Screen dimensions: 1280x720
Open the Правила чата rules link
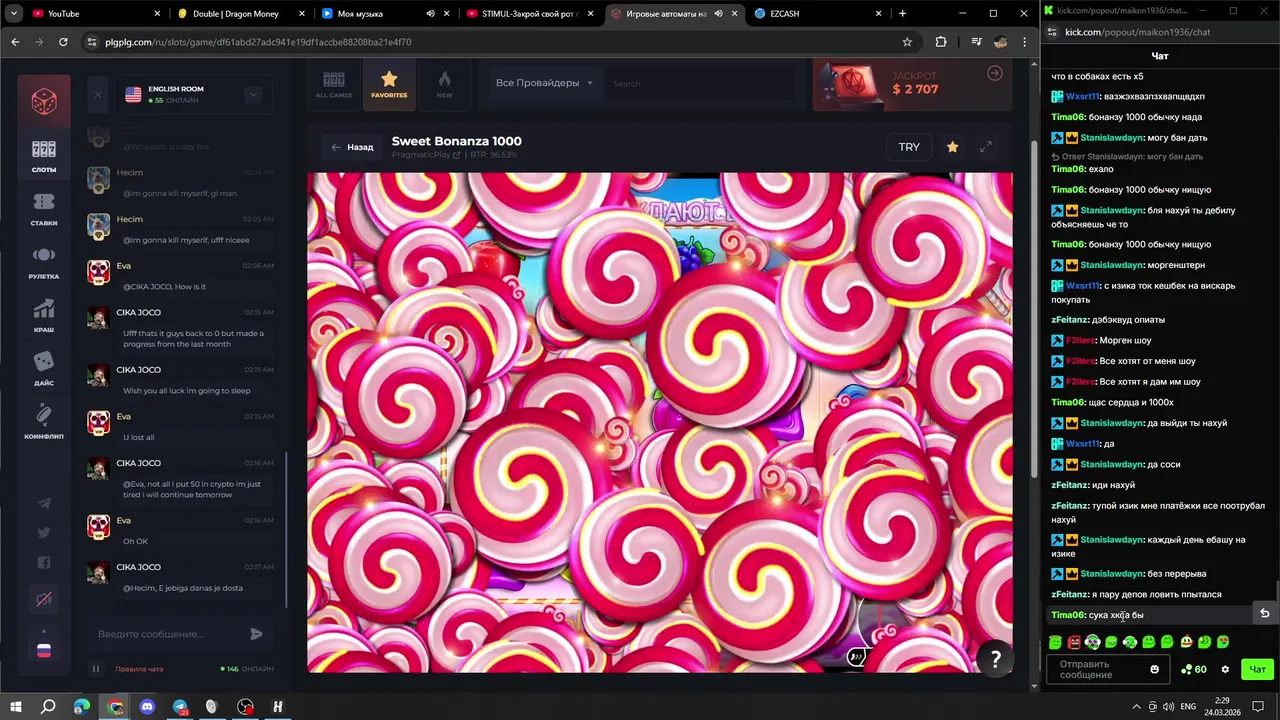[x=139, y=669]
